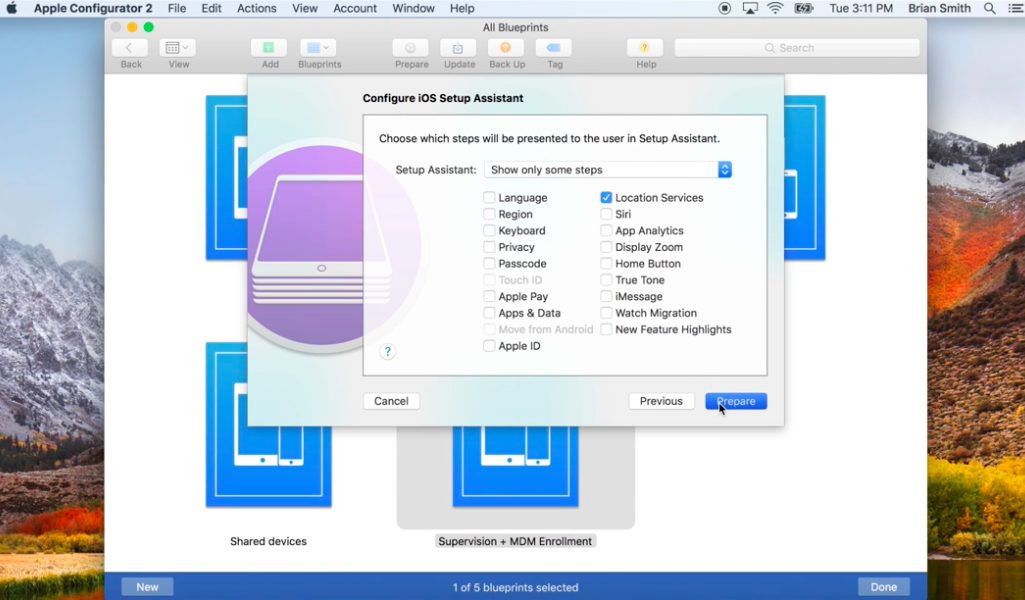
Task: Click the Add toolbar icon
Action: pos(269,48)
